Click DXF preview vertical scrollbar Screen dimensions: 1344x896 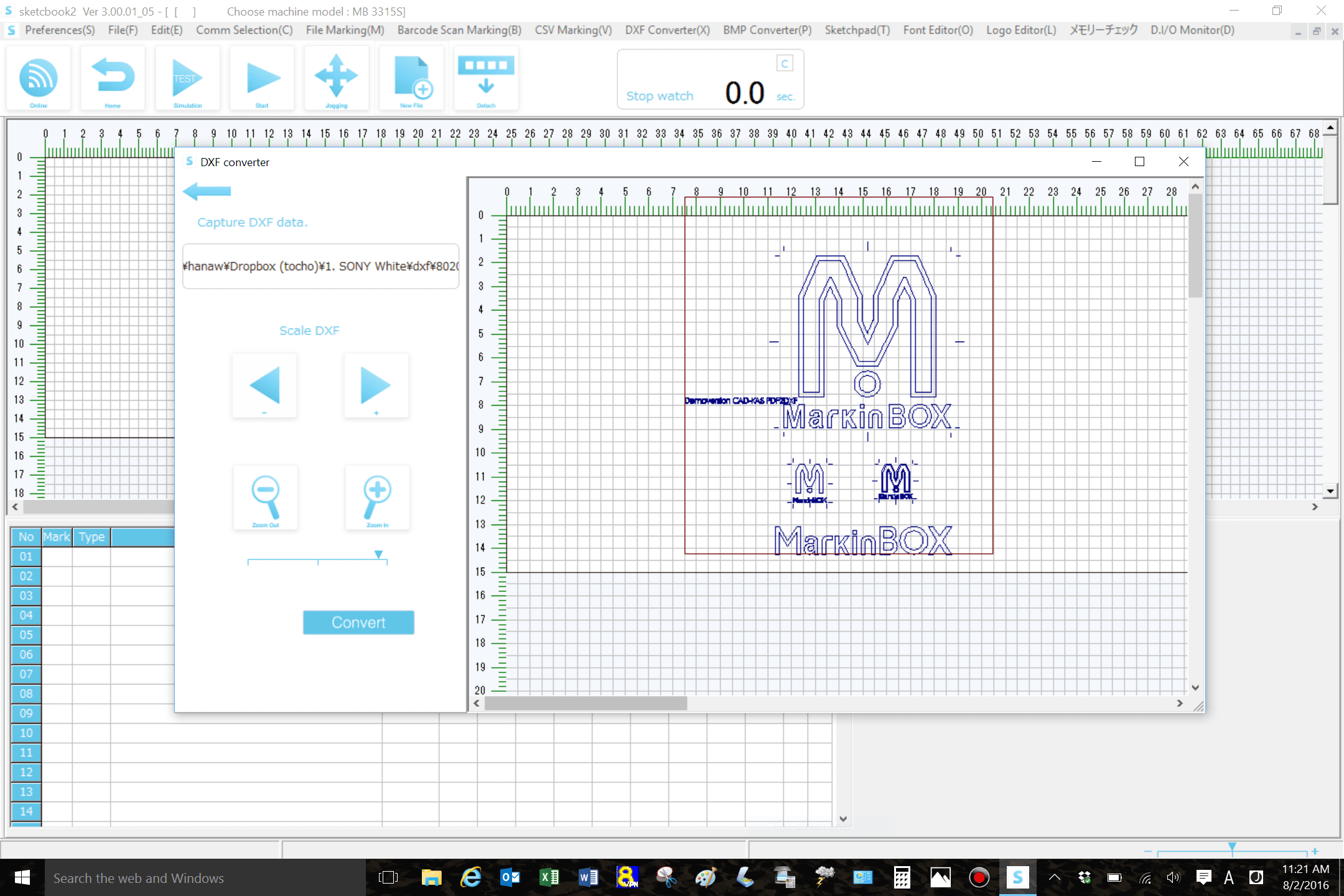(x=1195, y=246)
